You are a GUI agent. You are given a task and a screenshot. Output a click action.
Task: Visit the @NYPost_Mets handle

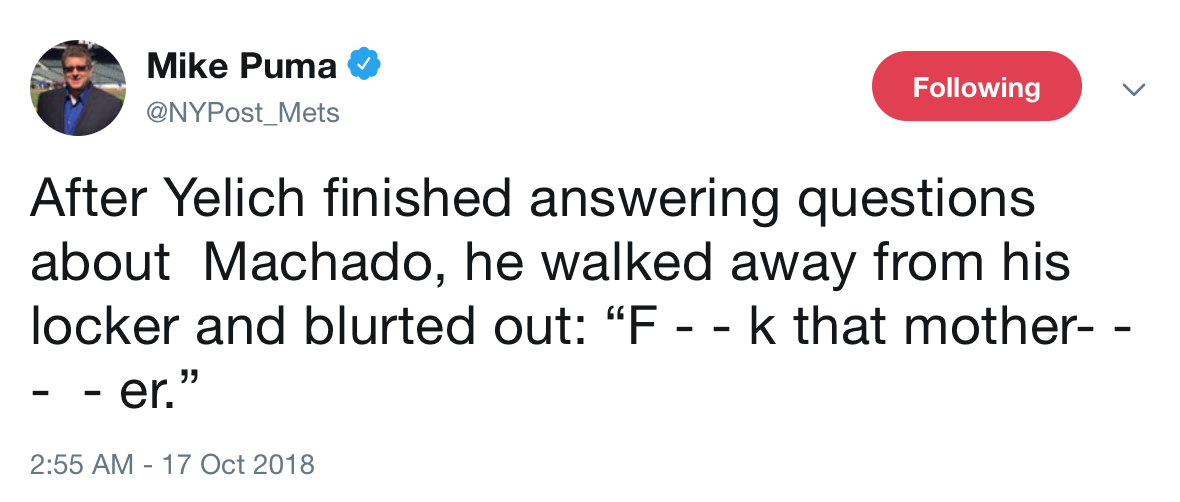point(243,114)
